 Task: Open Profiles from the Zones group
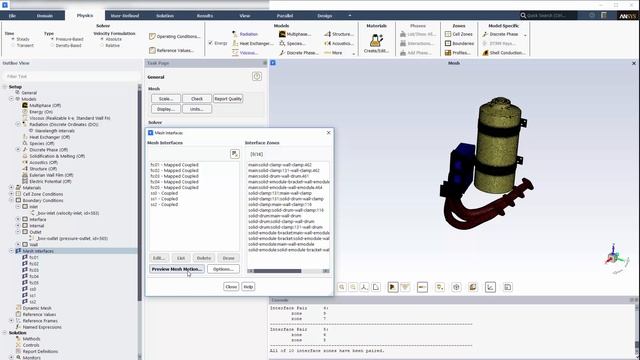click(x=458, y=53)
